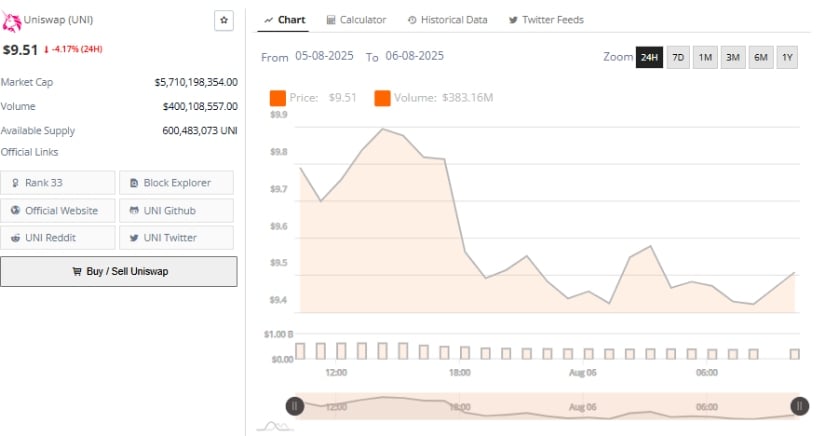The height and width of the screenshot is (436, 825).
Task: Click the Buy / Sell Uniswap button
Action: pos(119,271)
